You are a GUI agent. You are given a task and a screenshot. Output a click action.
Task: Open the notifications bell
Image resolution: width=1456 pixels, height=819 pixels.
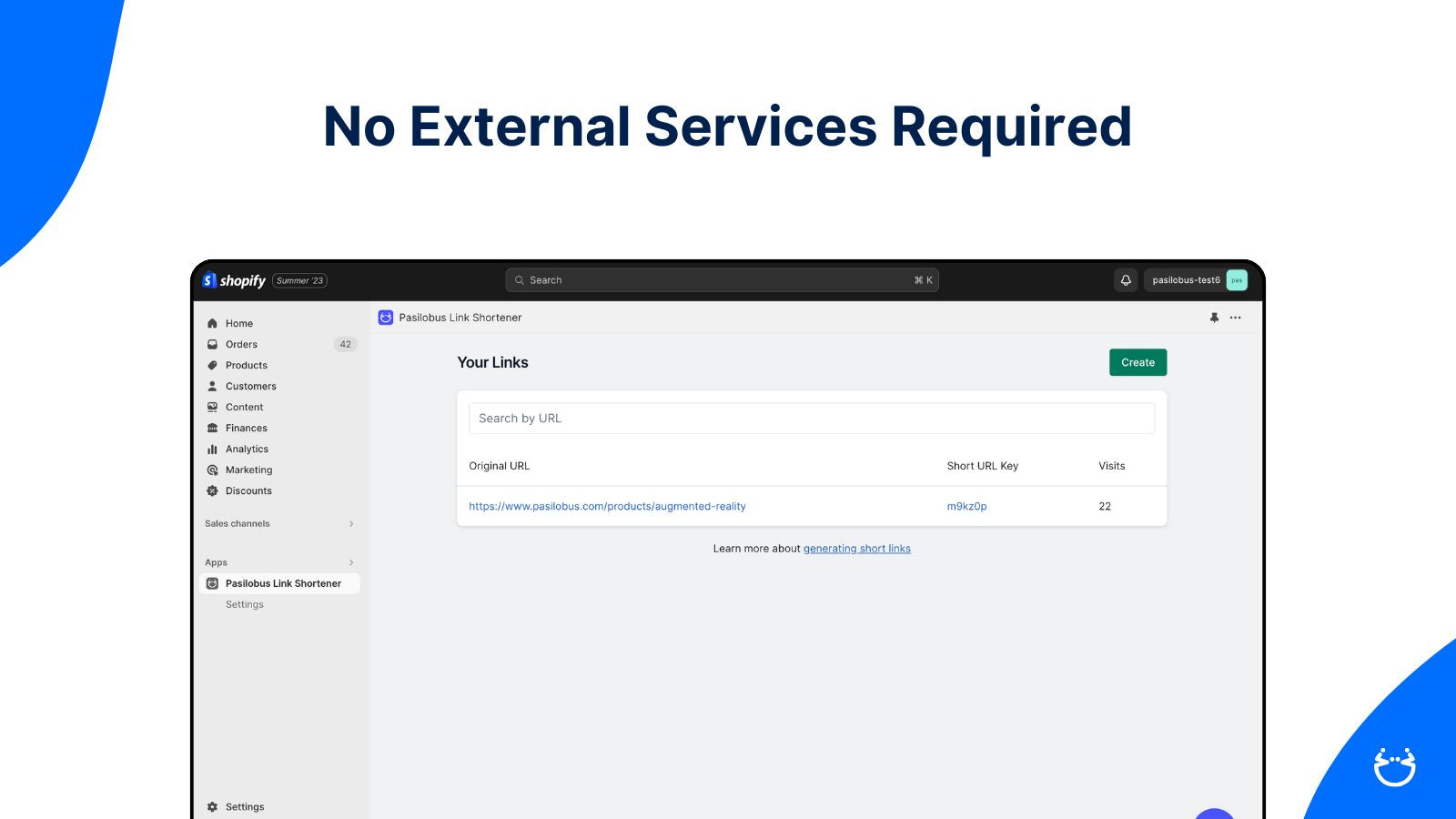[1126, 280]
